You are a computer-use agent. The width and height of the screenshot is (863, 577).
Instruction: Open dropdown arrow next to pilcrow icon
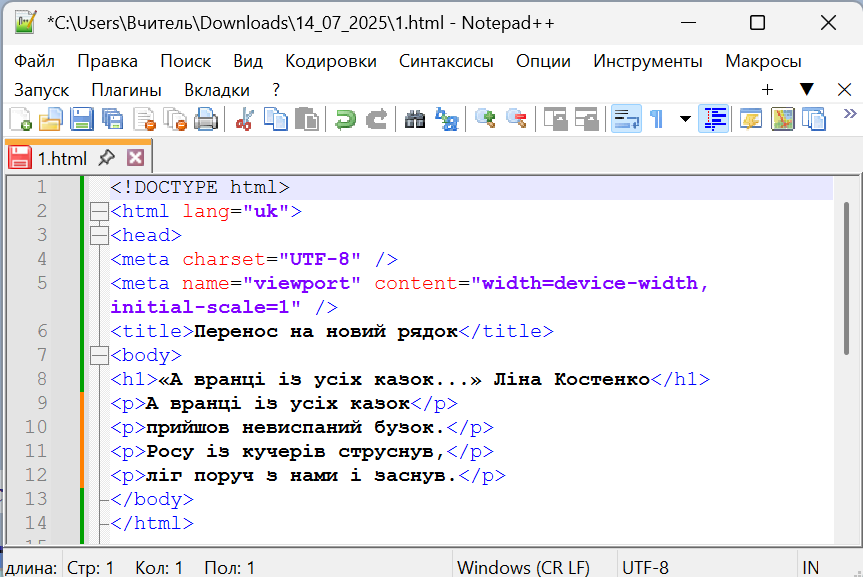pyautogui.click(x=685, y=120)
